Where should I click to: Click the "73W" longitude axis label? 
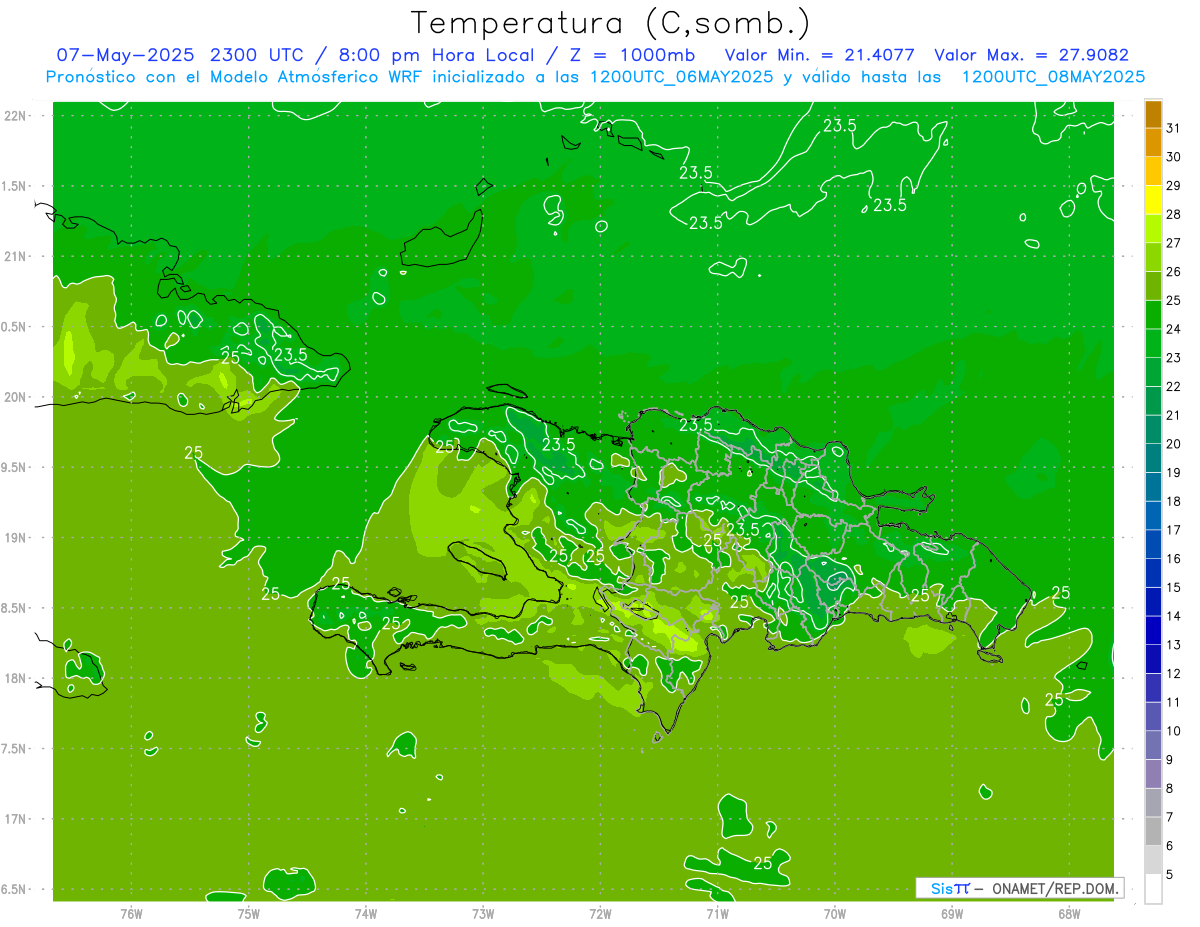(483, 913)
